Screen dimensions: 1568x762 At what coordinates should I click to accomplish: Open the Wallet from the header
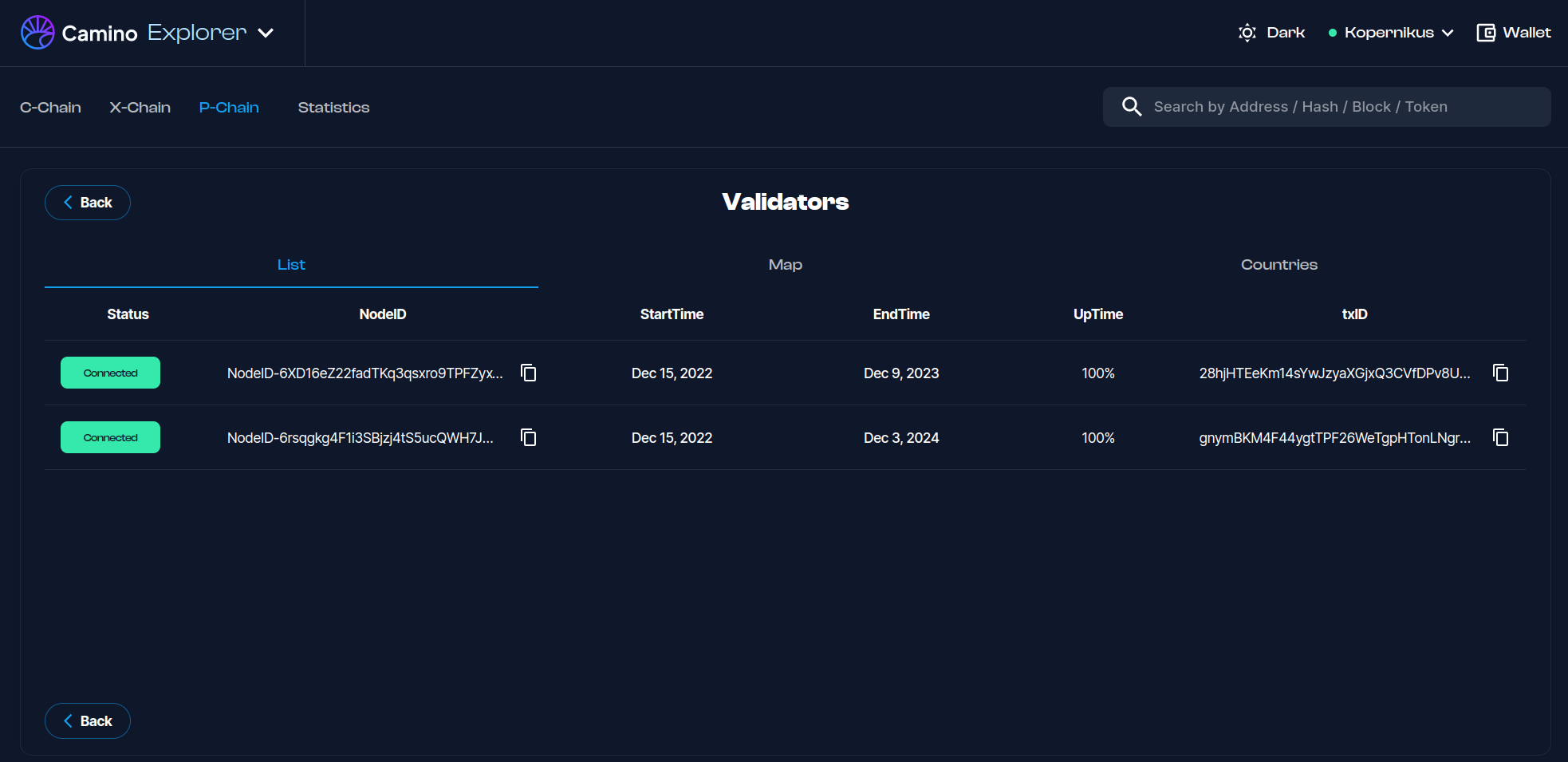(x=1513, y=33)
